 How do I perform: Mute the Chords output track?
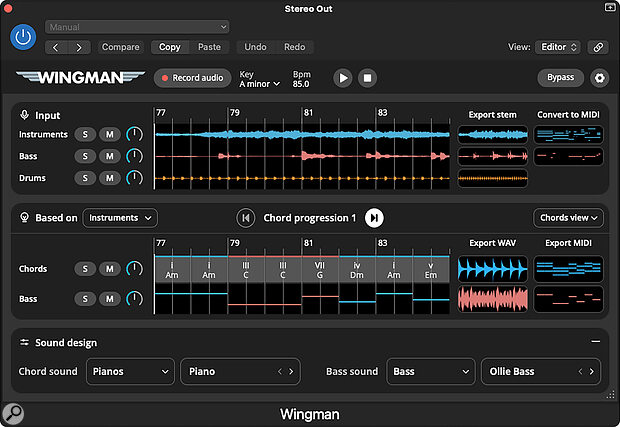110,269
